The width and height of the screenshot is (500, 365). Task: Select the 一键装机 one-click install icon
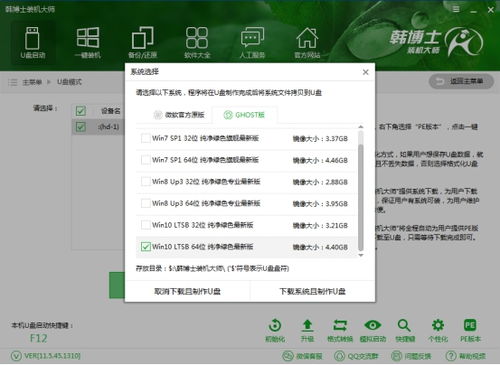(x=88, y=38)
